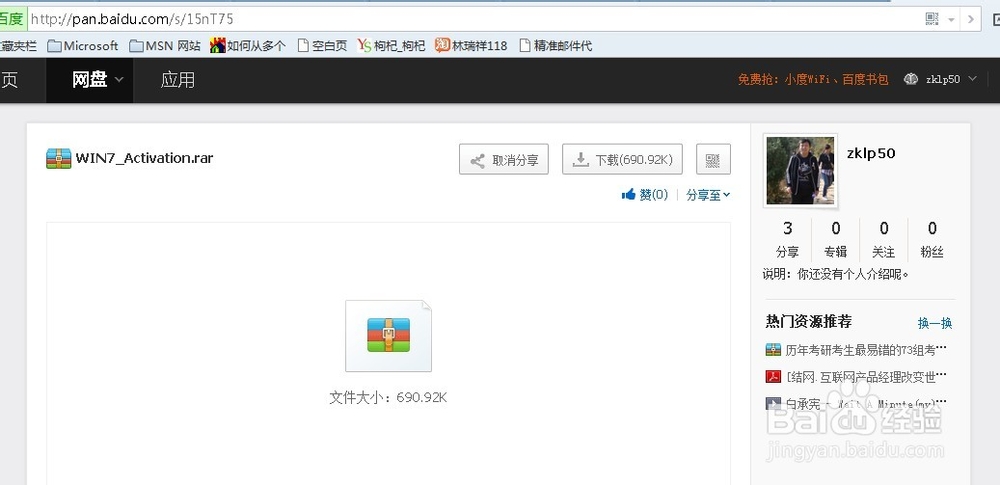Open the 小度WiFi、百度书包 promo link
The image size is (1000, 485).
813,80
